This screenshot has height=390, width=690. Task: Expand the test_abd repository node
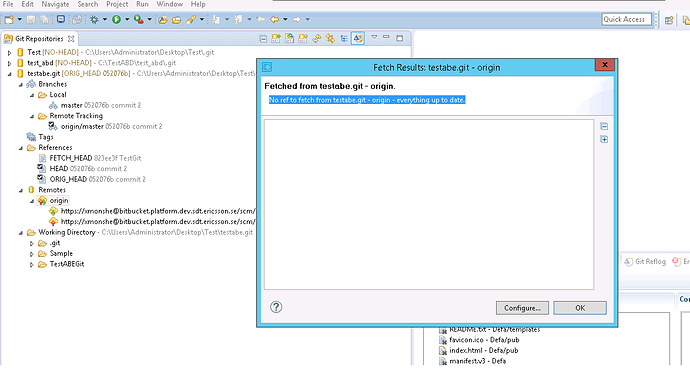[x=10, y=63]
